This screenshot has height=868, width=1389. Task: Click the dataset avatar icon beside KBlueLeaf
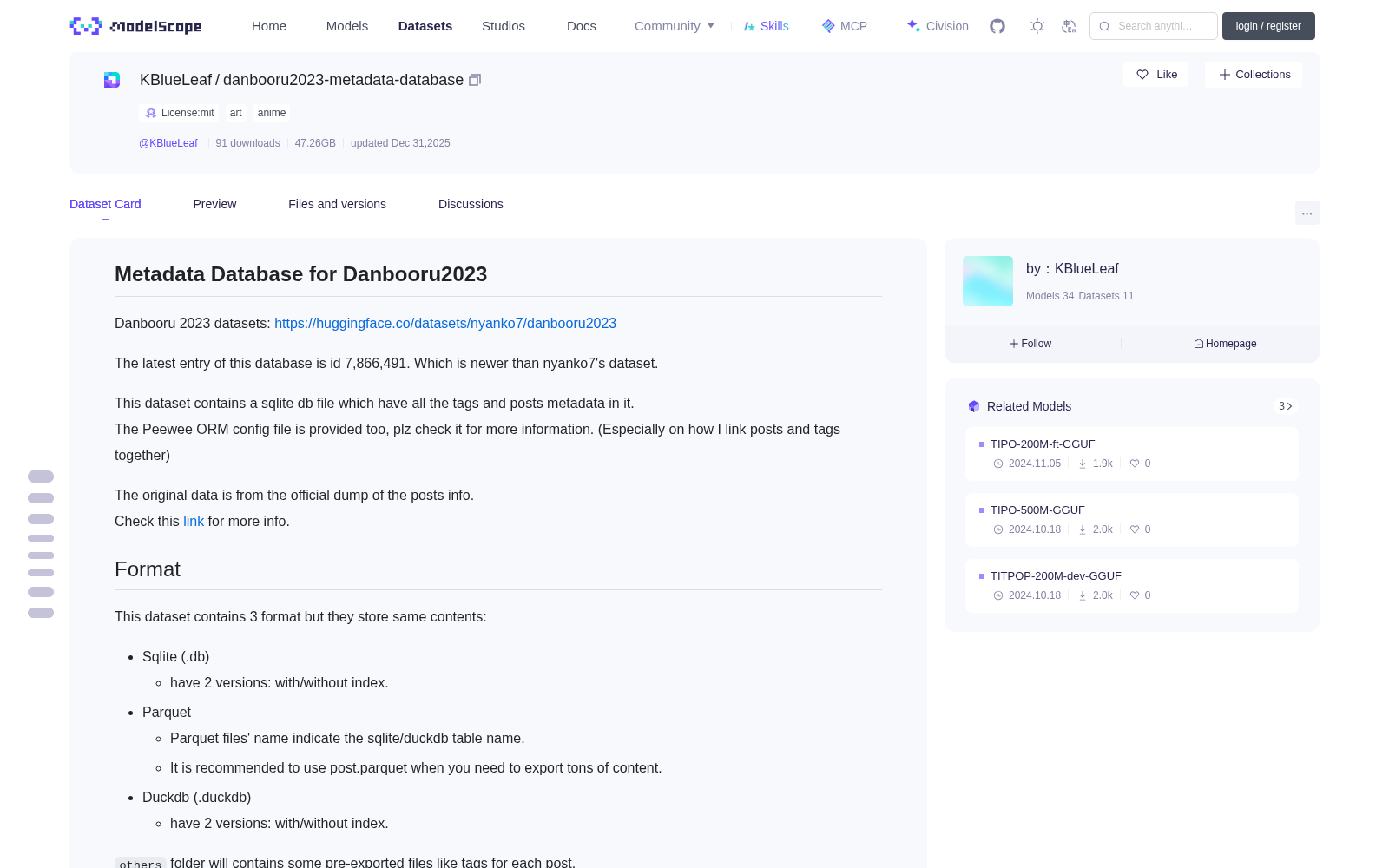coord(112,80)
